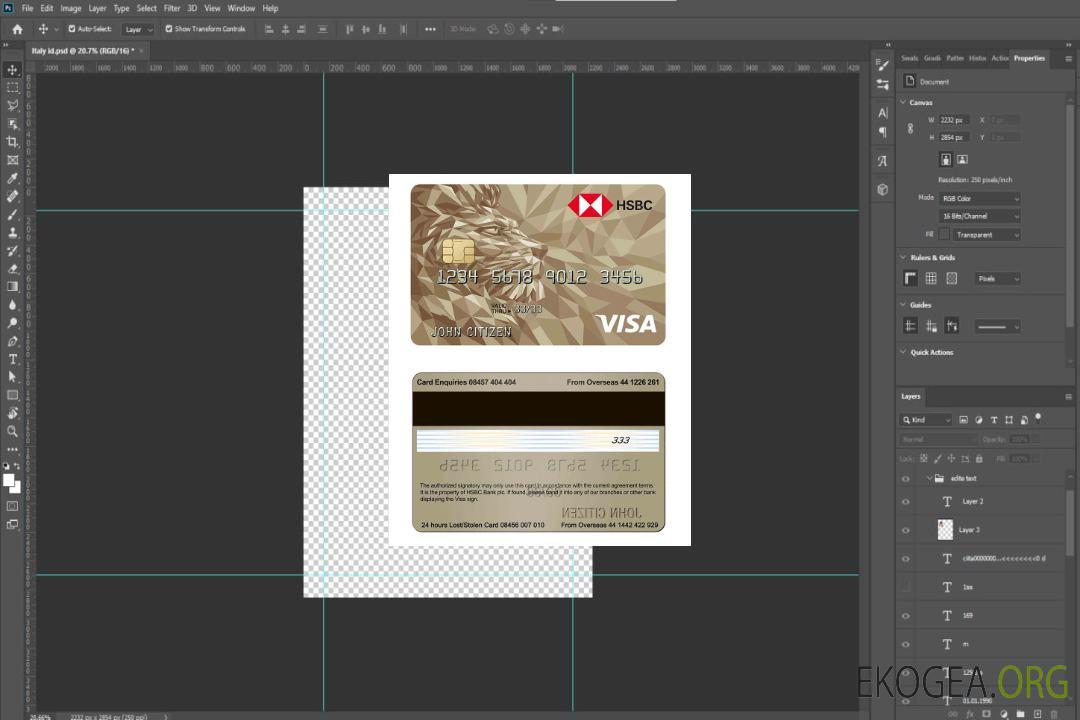The height and width of the screenshot is (720, 1080).
Task: Select the Dodge tool
Action: click(x=12, y=322)
